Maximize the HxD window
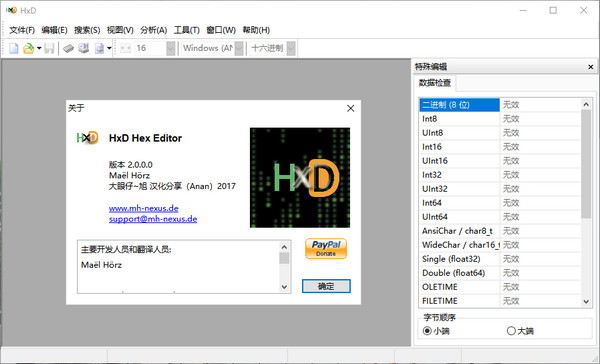 (553, 10)
